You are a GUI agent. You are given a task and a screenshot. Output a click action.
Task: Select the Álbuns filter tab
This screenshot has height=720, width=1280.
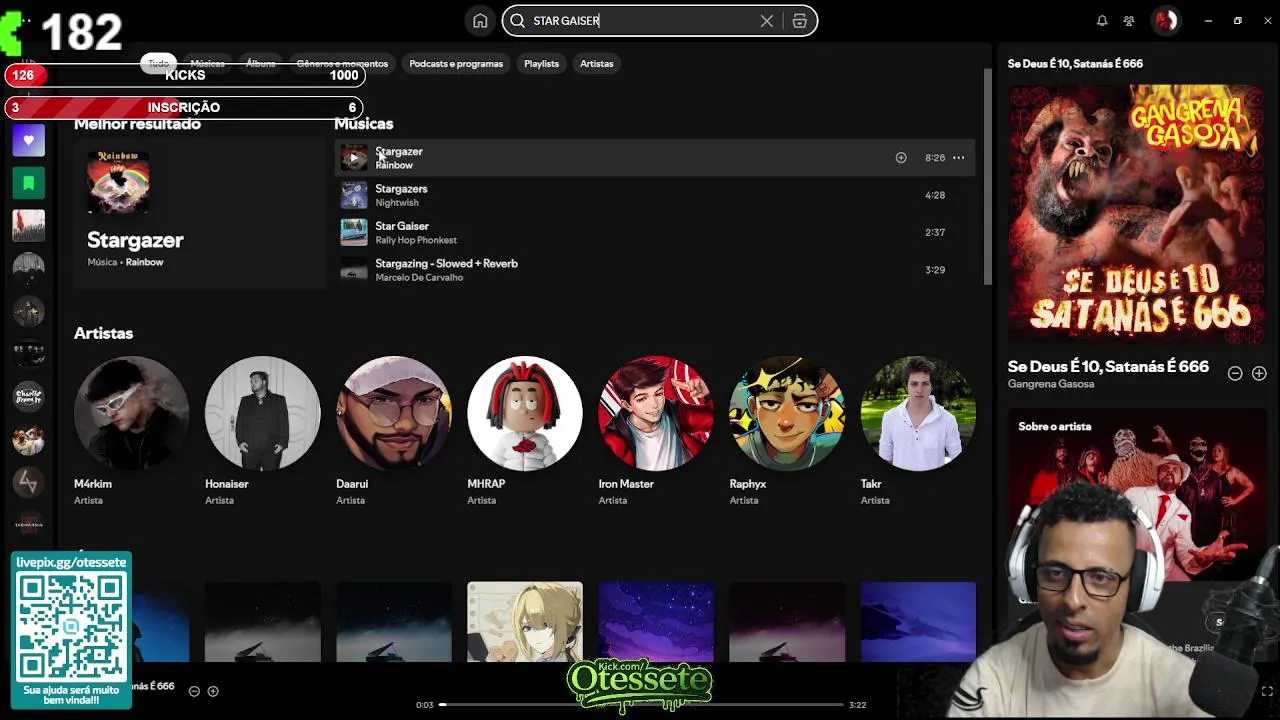[x=261, y=63]
